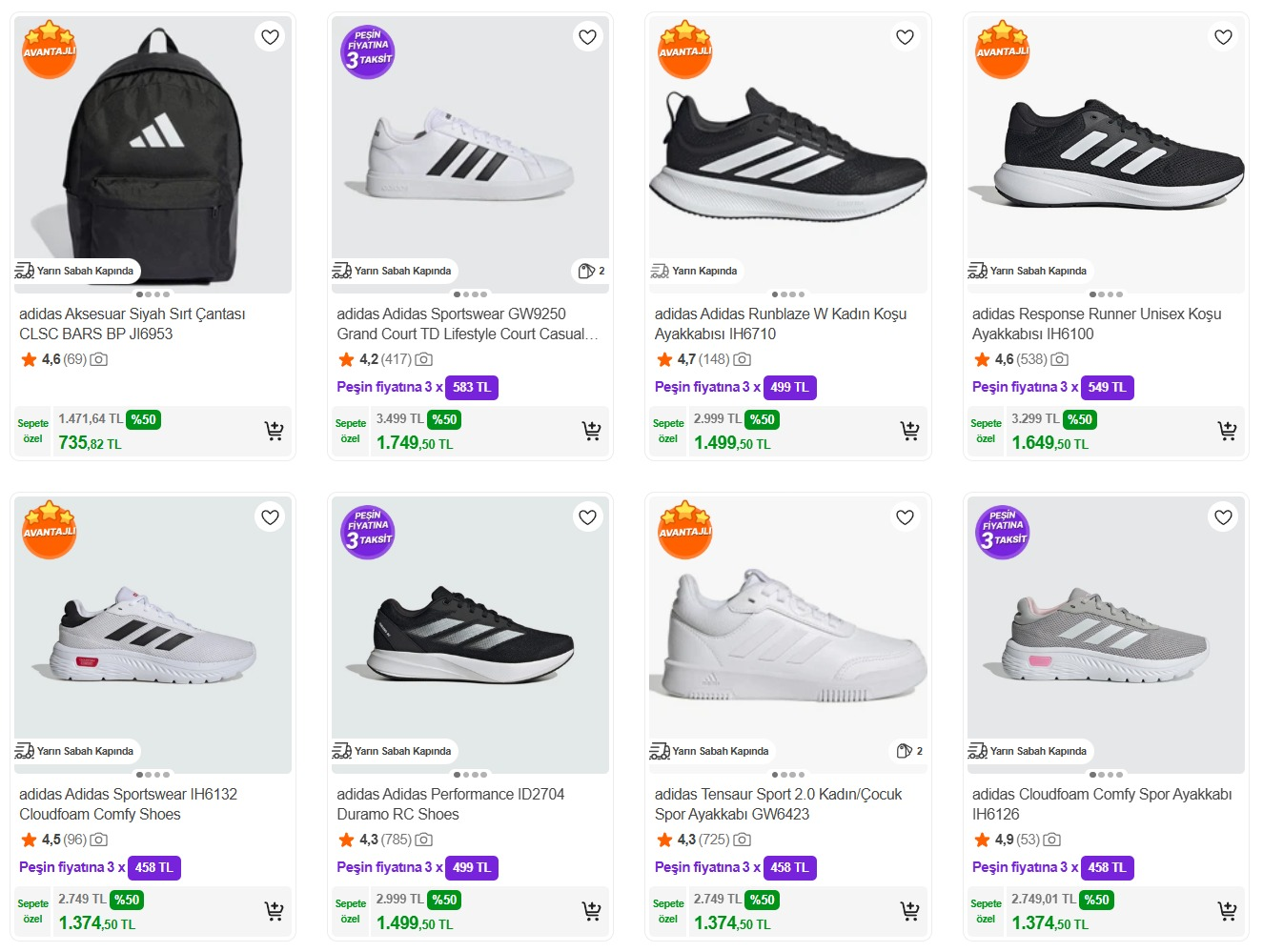Viewport: 1263px width, 952px height.
Task: Add Grand Court TD shoes to cart
Action: 592,431
